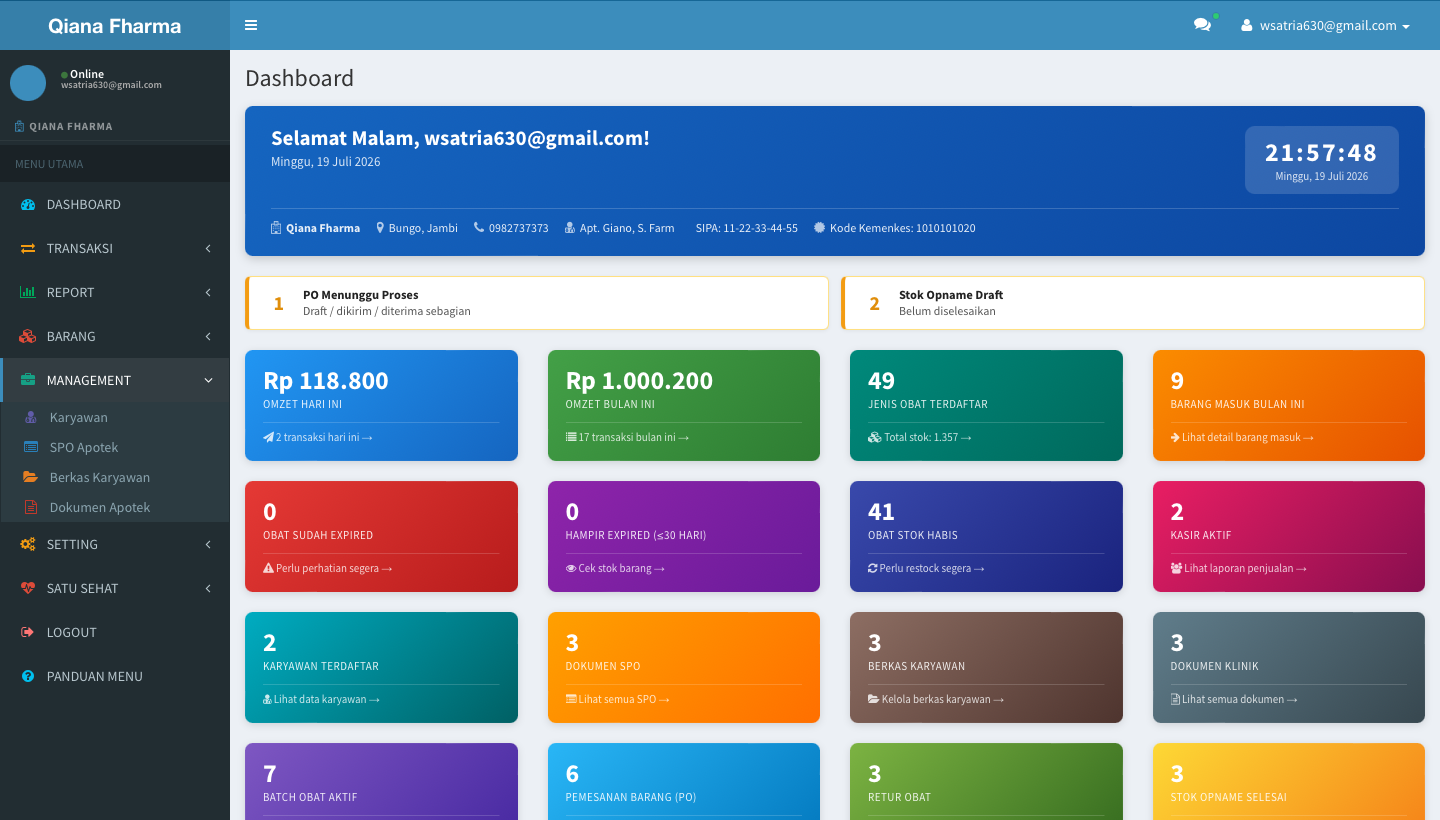Click the eye icon in Hampir Expired card

coord(571,568)
